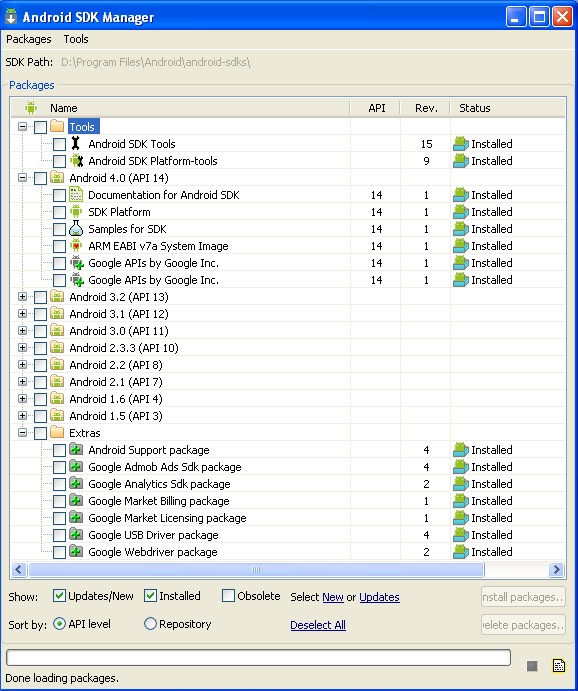Select the Repository sort option

point(150,624)
